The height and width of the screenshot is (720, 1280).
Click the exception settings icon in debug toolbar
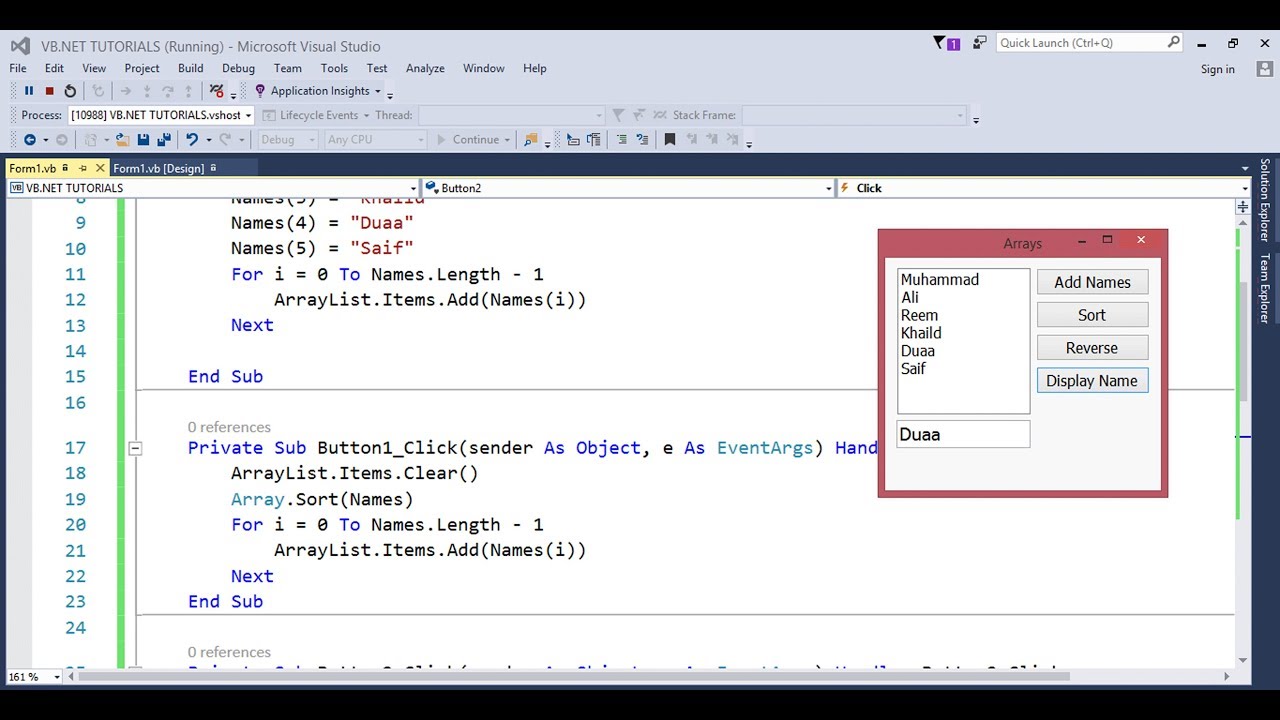(x=217, y=91)
